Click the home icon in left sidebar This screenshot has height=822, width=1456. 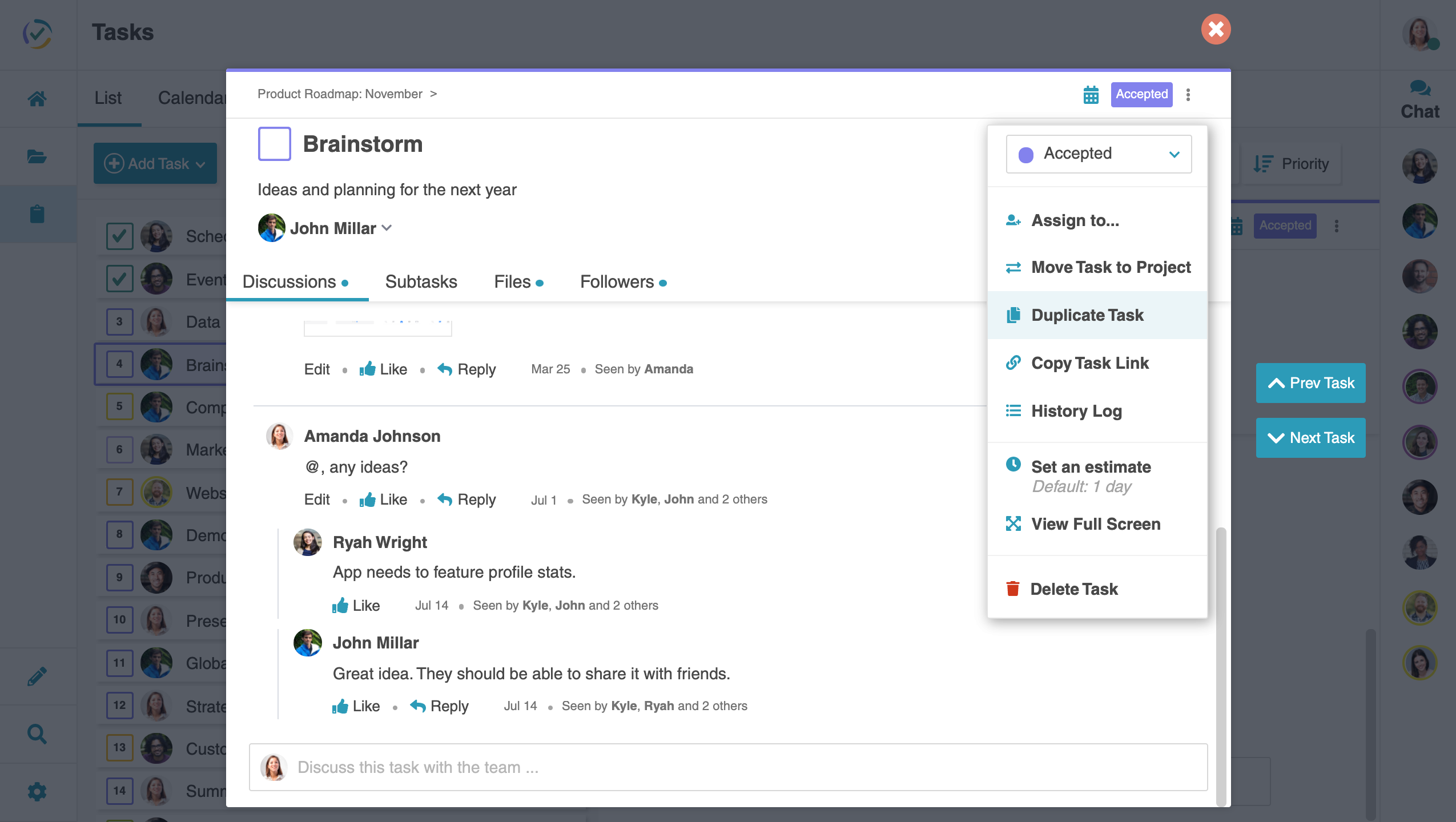37,99
